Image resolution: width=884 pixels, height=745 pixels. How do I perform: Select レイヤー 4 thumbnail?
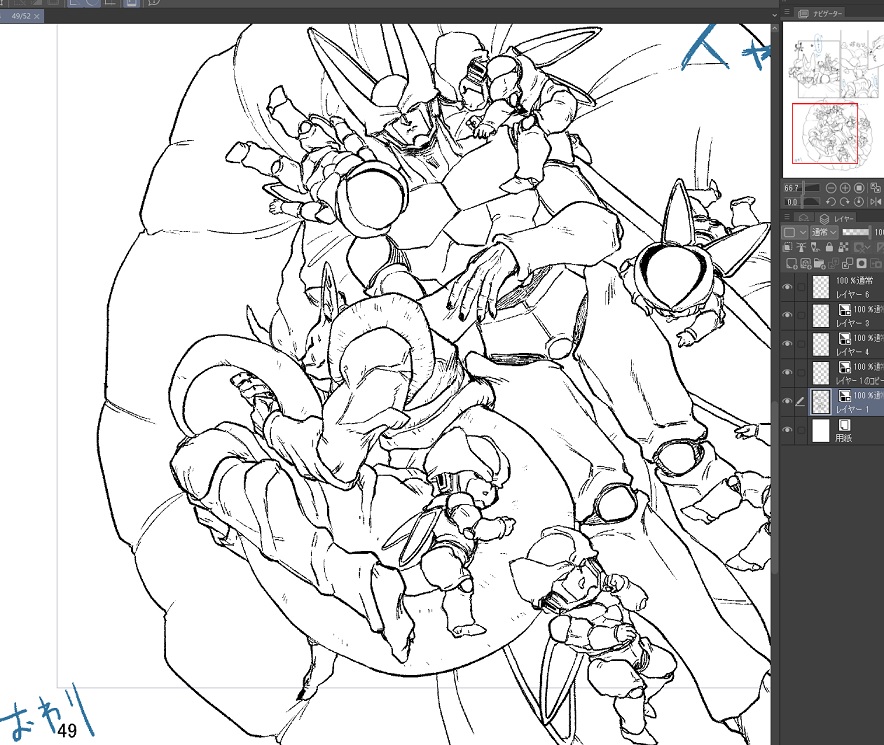(821, 344)
